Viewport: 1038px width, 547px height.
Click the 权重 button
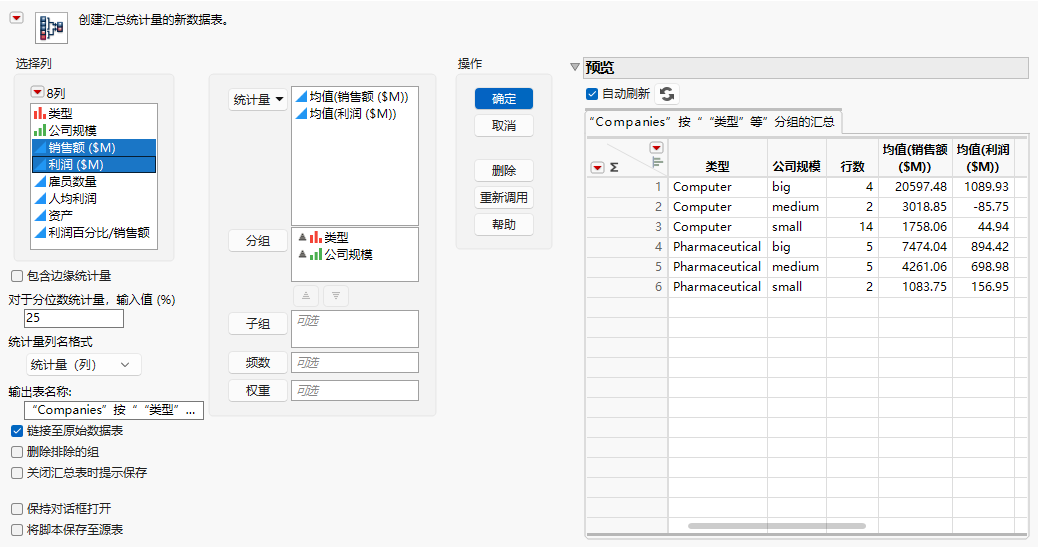pos(258,391)
